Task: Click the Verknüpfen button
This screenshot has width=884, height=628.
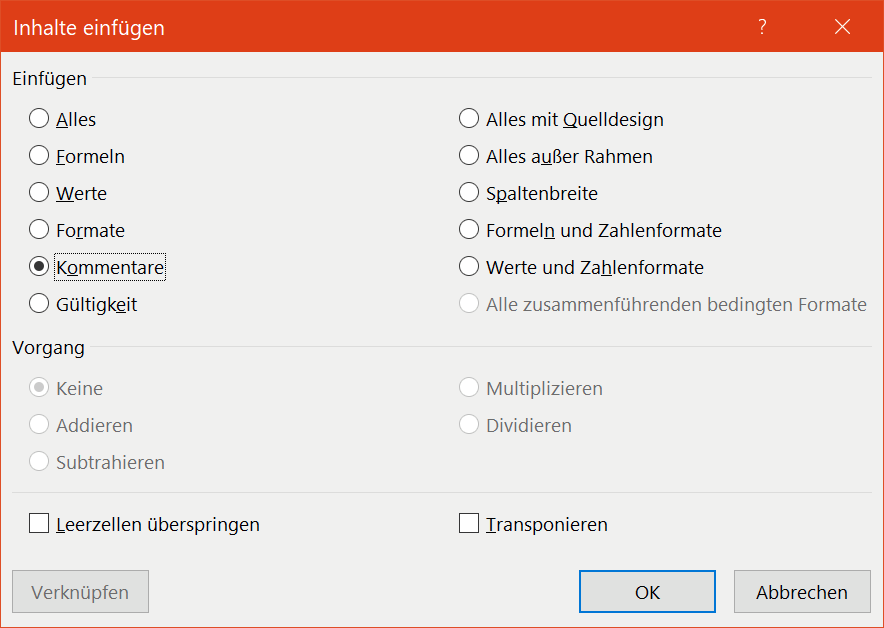Action: click(x=80, y=592)
